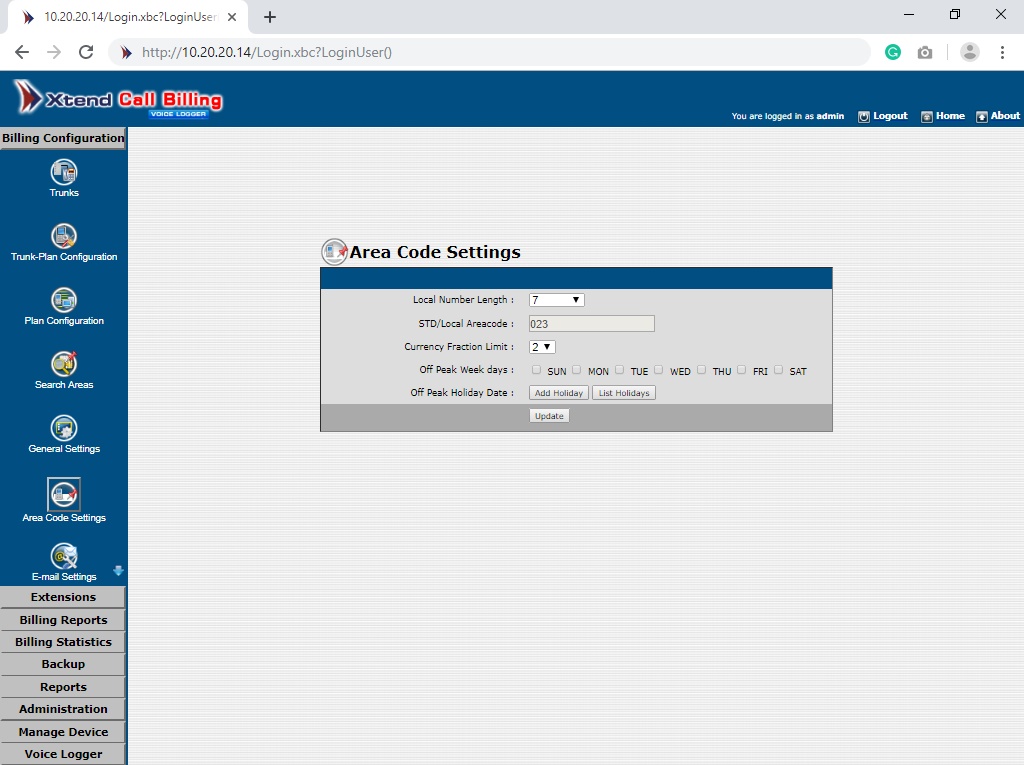This screenshot has width=1024, height=765.
Task: Enable SAT off peak day checkbox
Action: tap(778, 370)
